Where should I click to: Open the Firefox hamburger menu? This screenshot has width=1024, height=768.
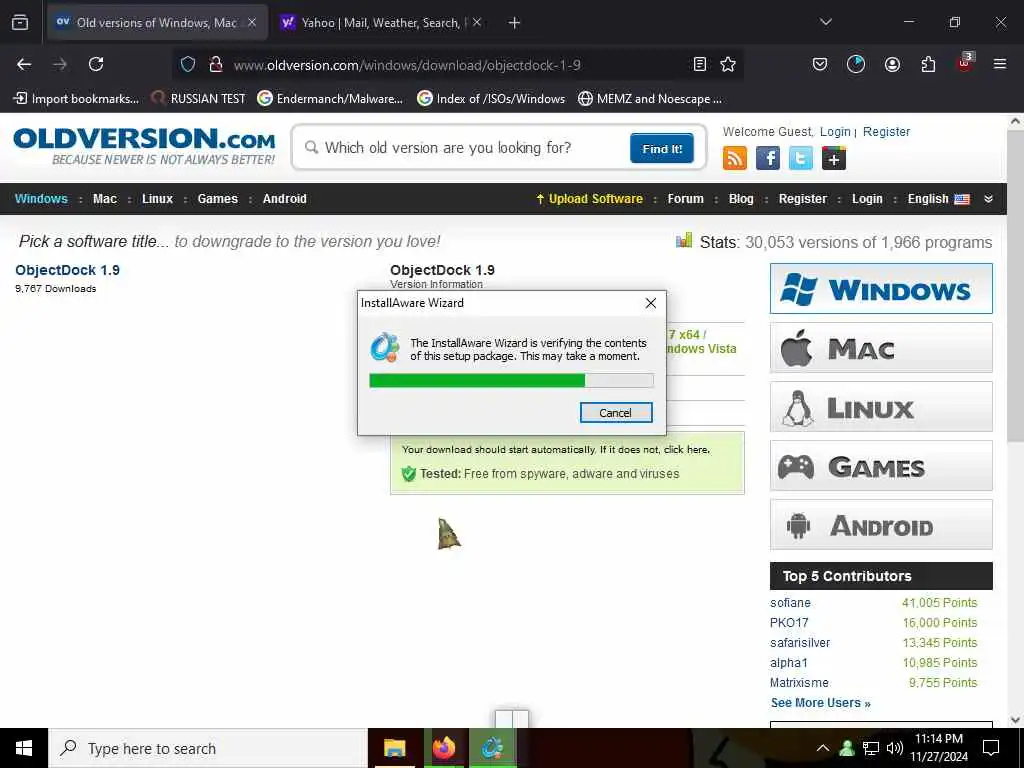click(x=999, y=64)
